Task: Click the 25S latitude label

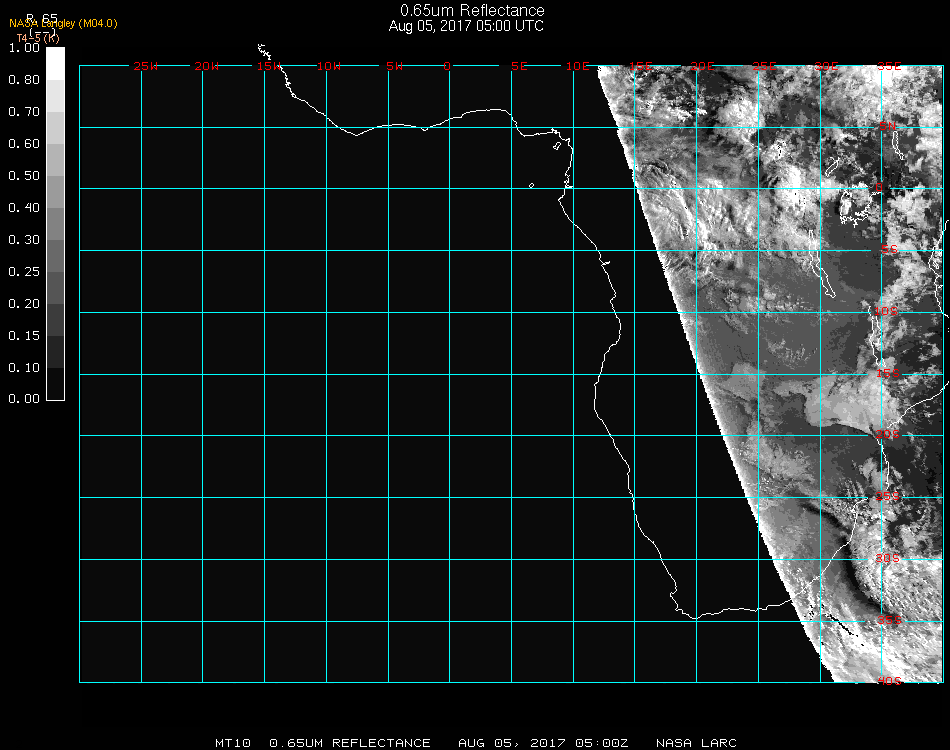Action: click(x=888, y=497)
